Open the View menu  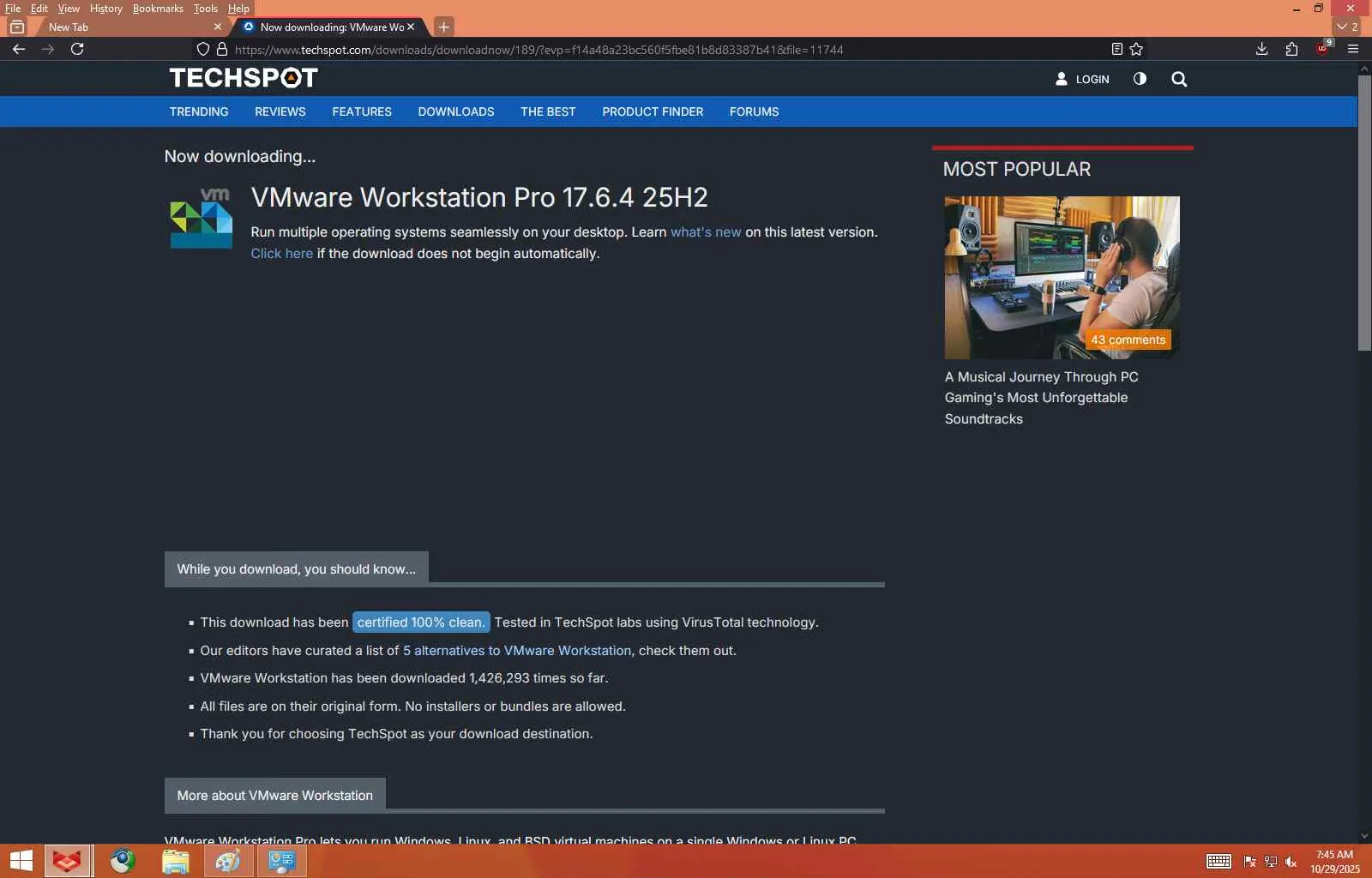click(x=69, y=9)
